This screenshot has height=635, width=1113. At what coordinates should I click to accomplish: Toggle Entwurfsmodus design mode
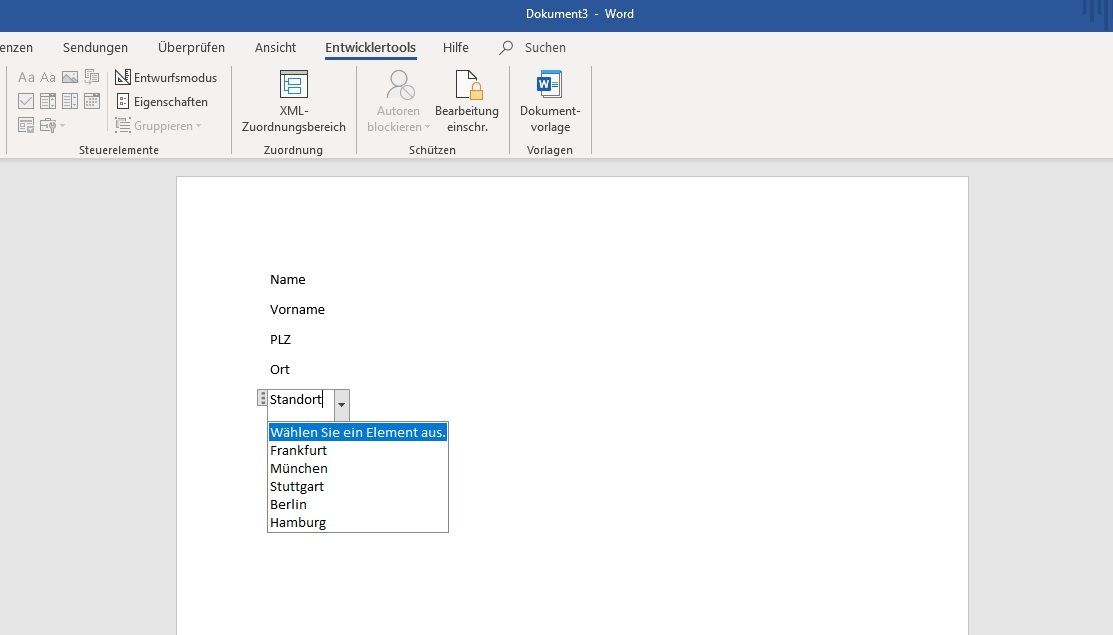[x=166, y=78]
